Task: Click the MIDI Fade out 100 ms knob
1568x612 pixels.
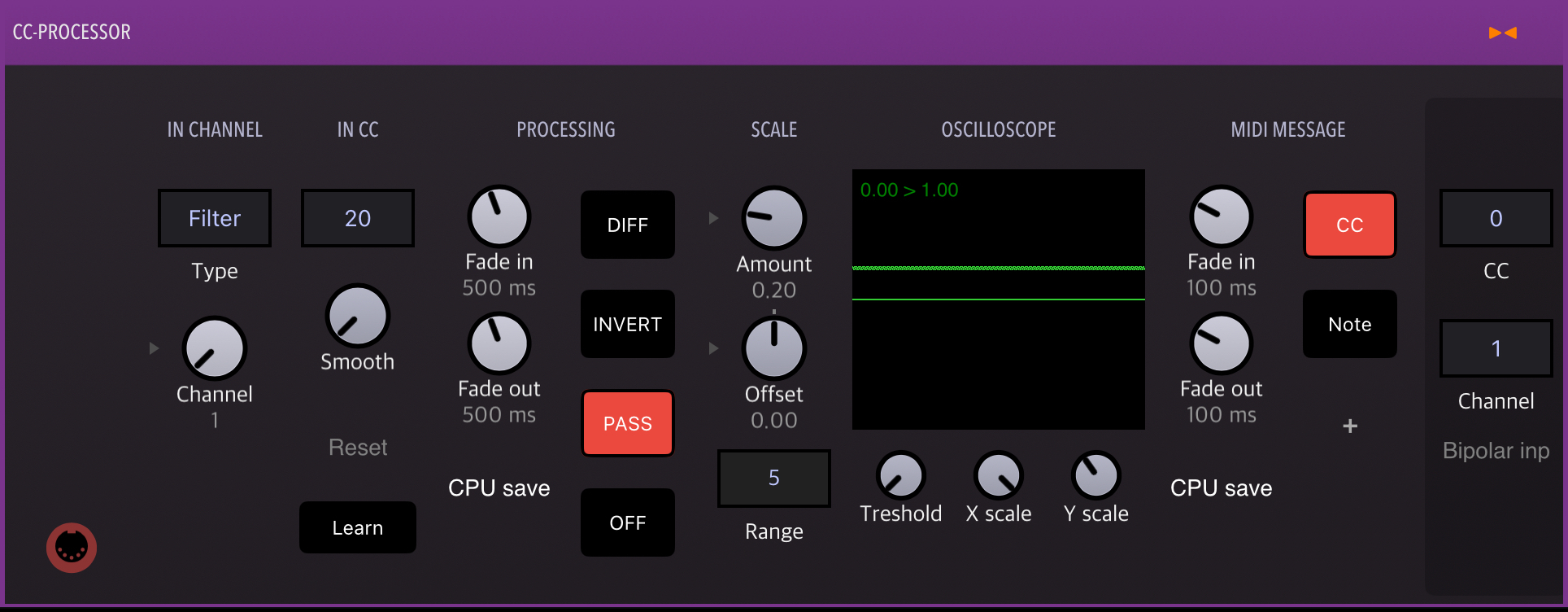Action: (x=1222, y=343)
